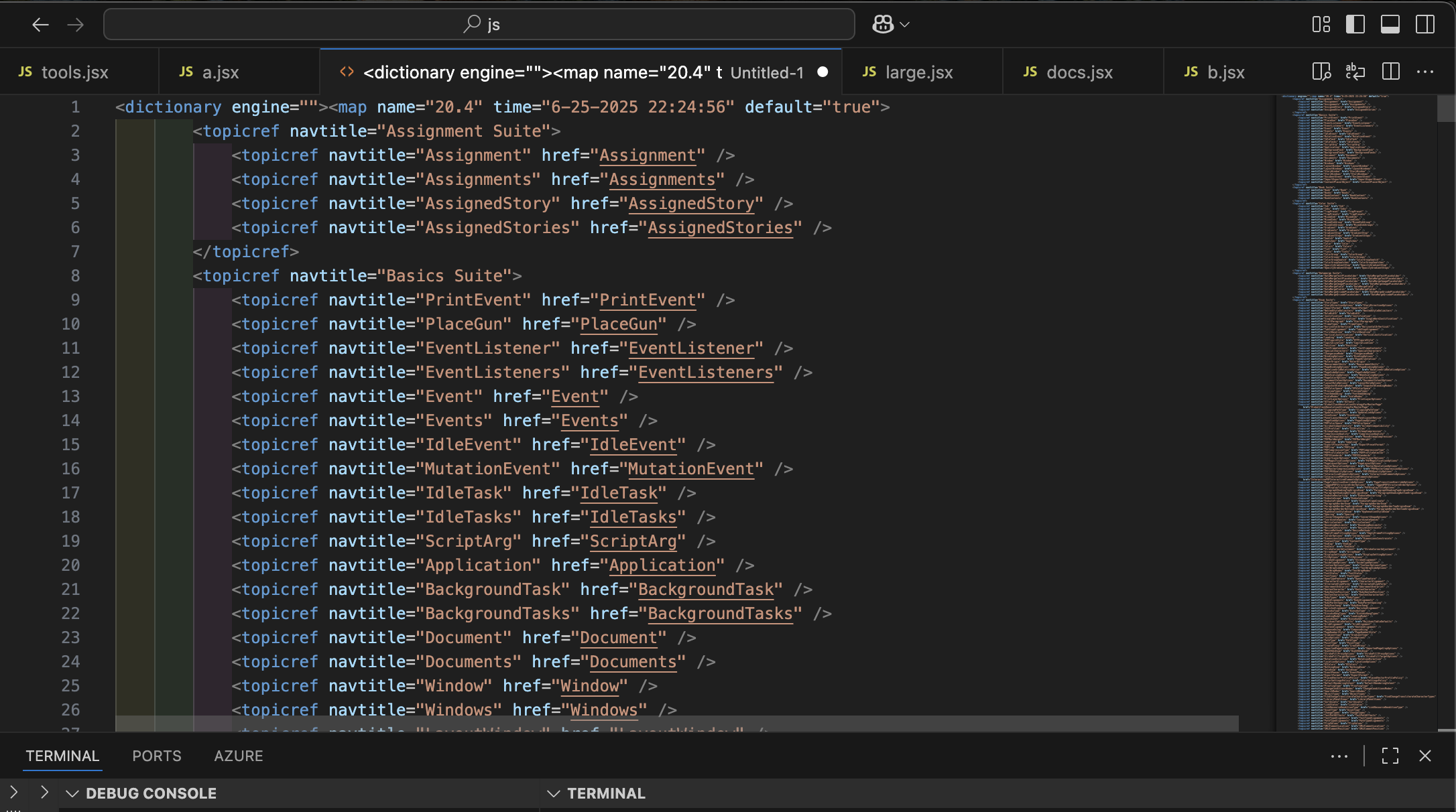Open the MutationEvent href link
1456x812 pixels.
click(690, 469)
